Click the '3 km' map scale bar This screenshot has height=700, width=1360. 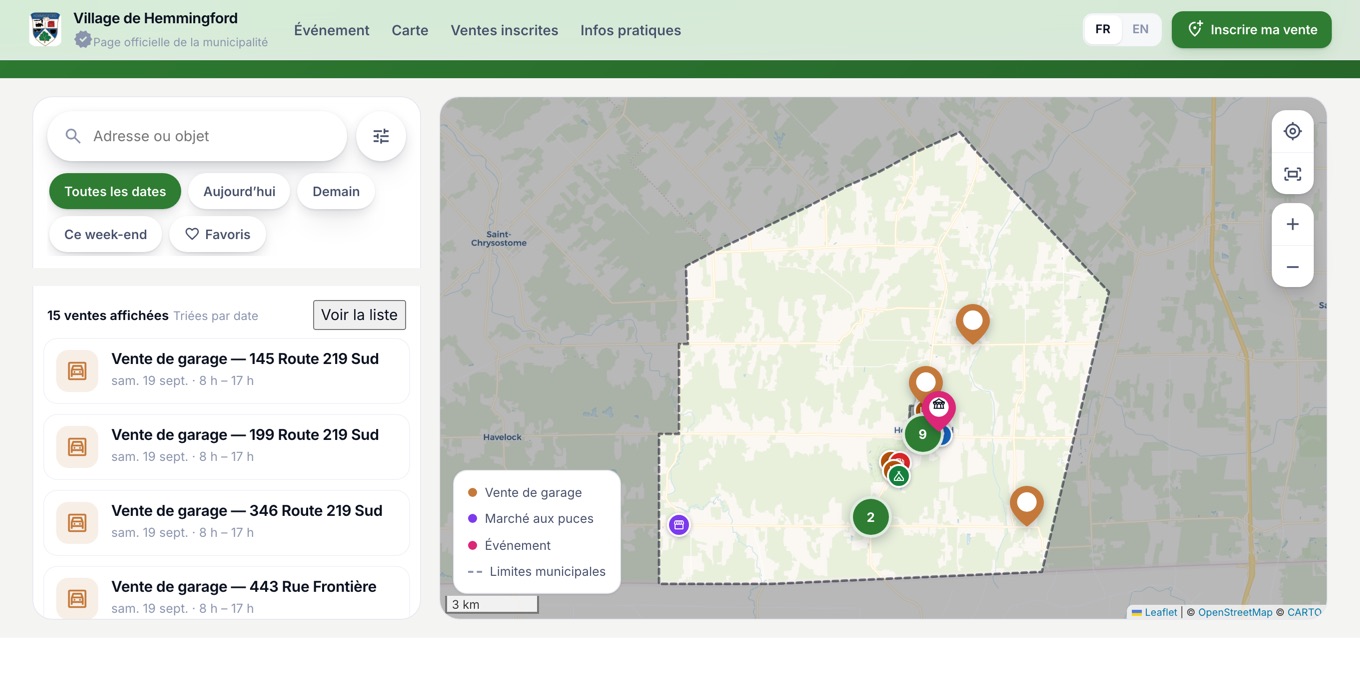[492, 604]
